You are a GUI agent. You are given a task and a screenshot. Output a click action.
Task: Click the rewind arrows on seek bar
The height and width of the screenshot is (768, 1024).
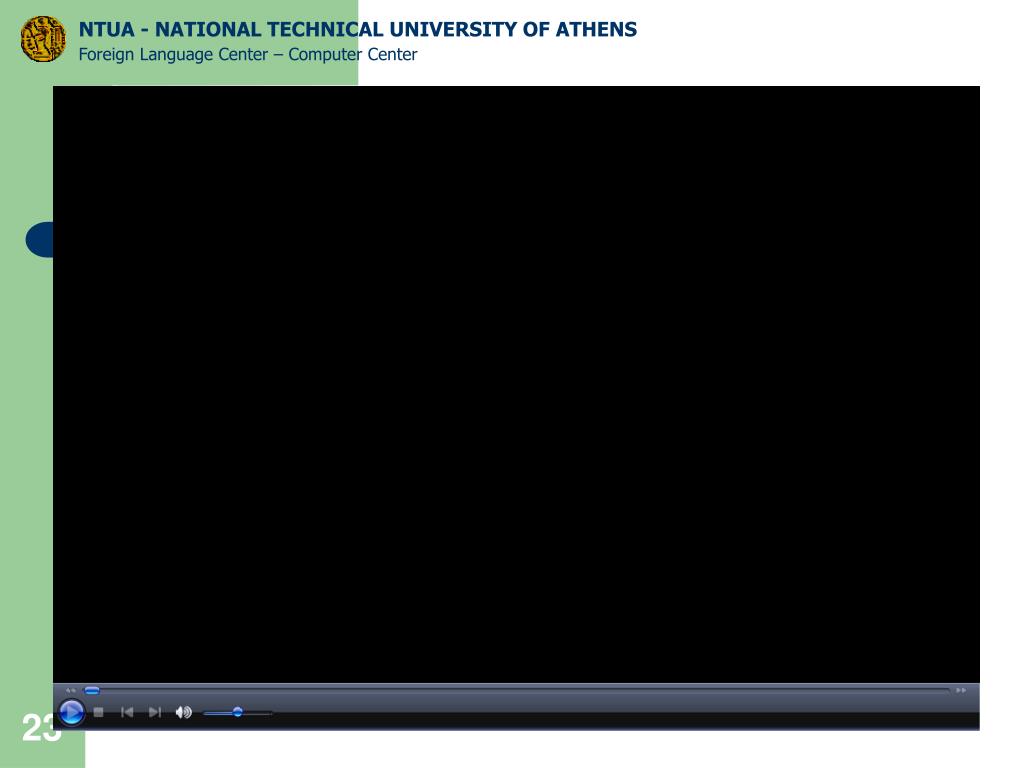(71, 690)
